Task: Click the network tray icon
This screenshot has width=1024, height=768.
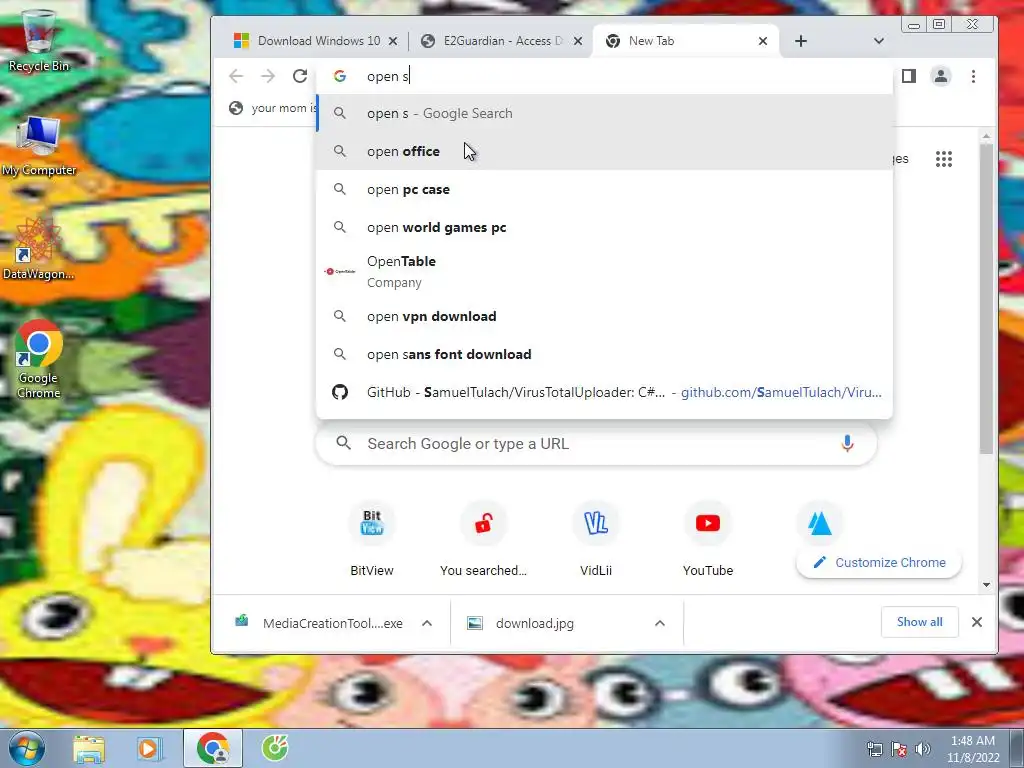Action: coord(874,749)
